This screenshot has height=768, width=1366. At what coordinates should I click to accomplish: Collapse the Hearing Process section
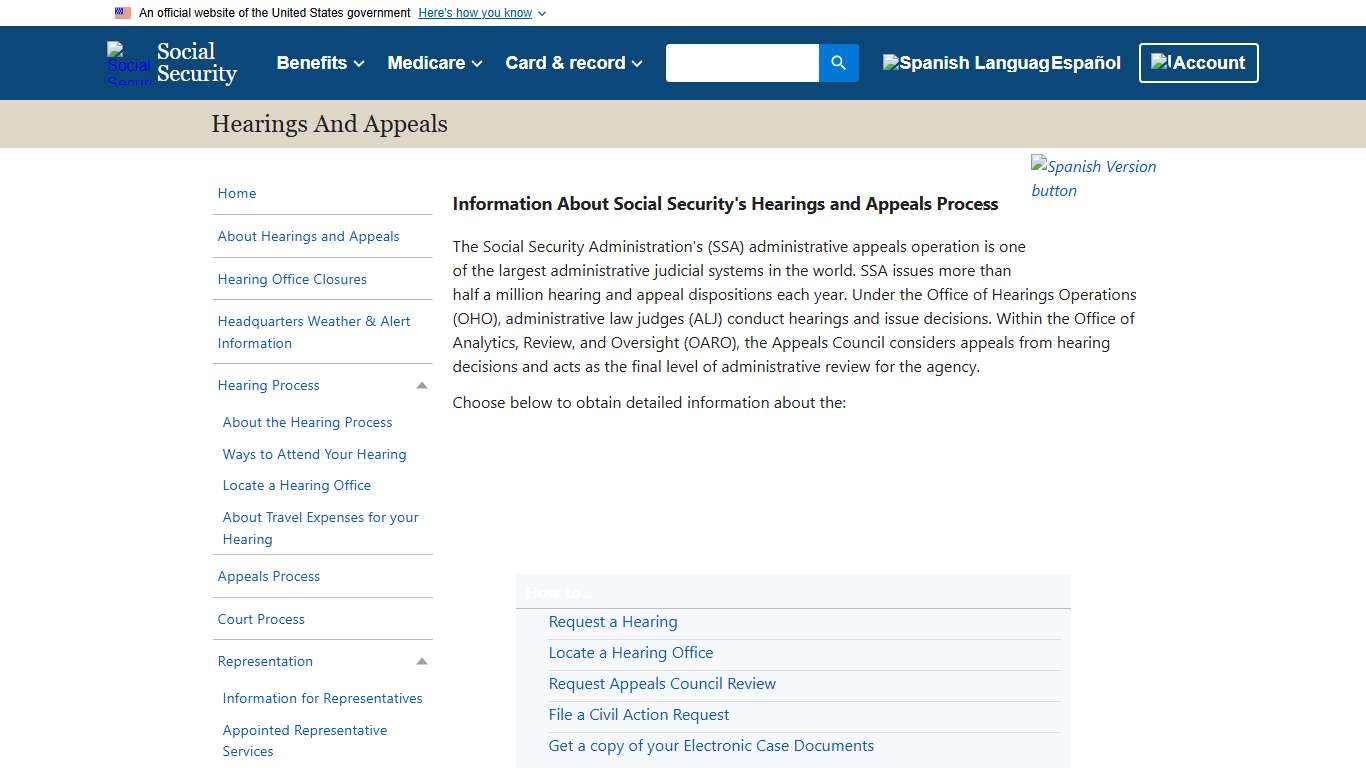422,385
